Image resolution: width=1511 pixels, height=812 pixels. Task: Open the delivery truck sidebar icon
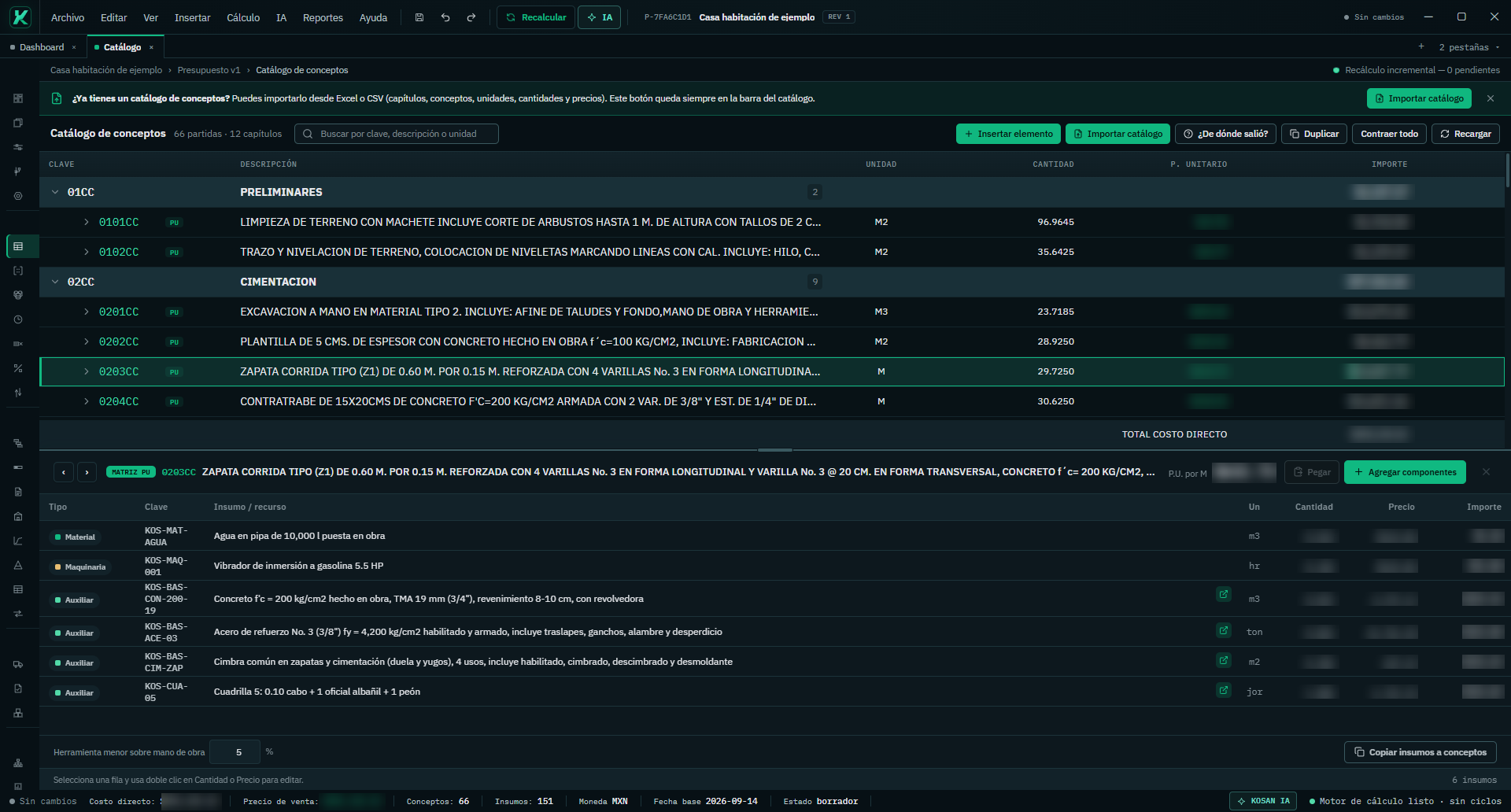point(18,664)
